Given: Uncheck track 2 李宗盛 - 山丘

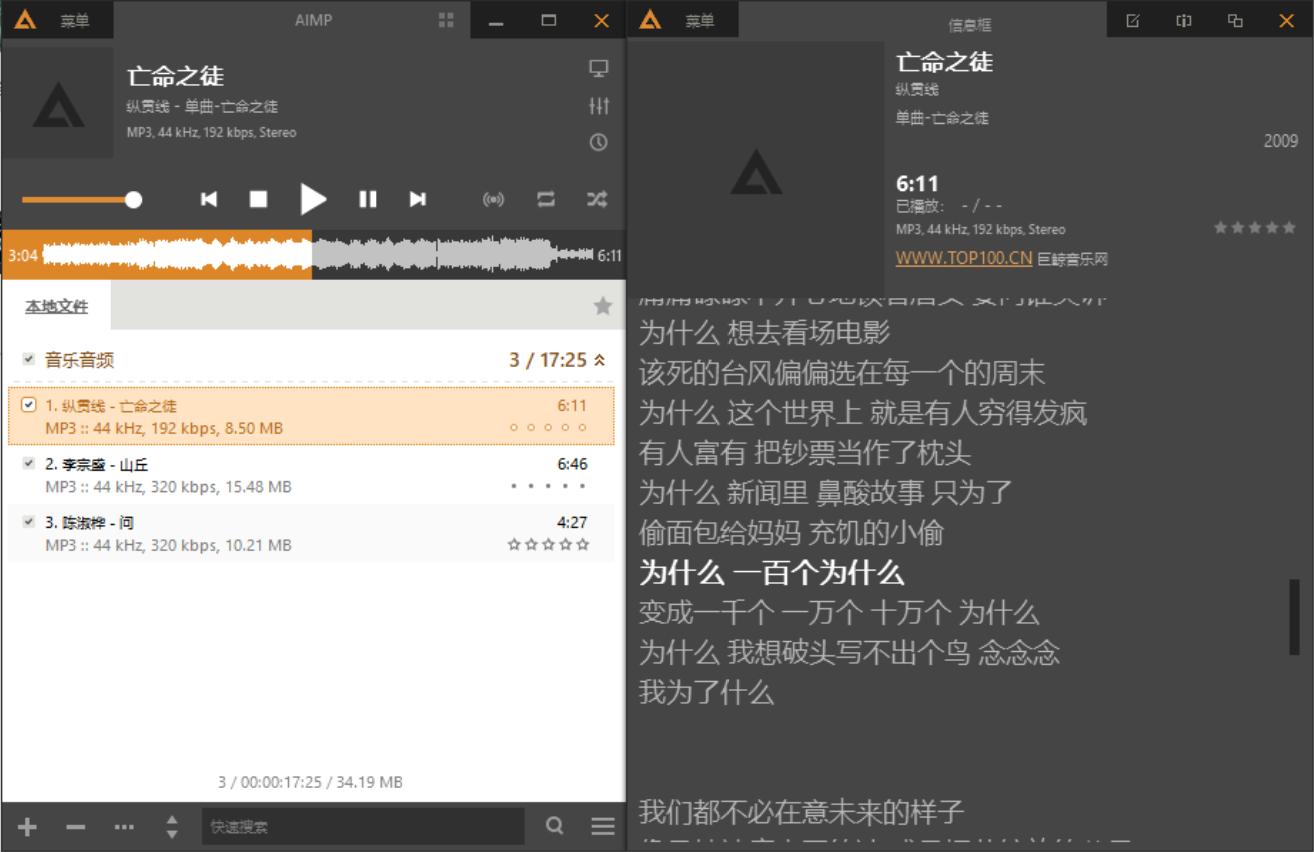Looking at the screenshot, I should tap(29, 463).
